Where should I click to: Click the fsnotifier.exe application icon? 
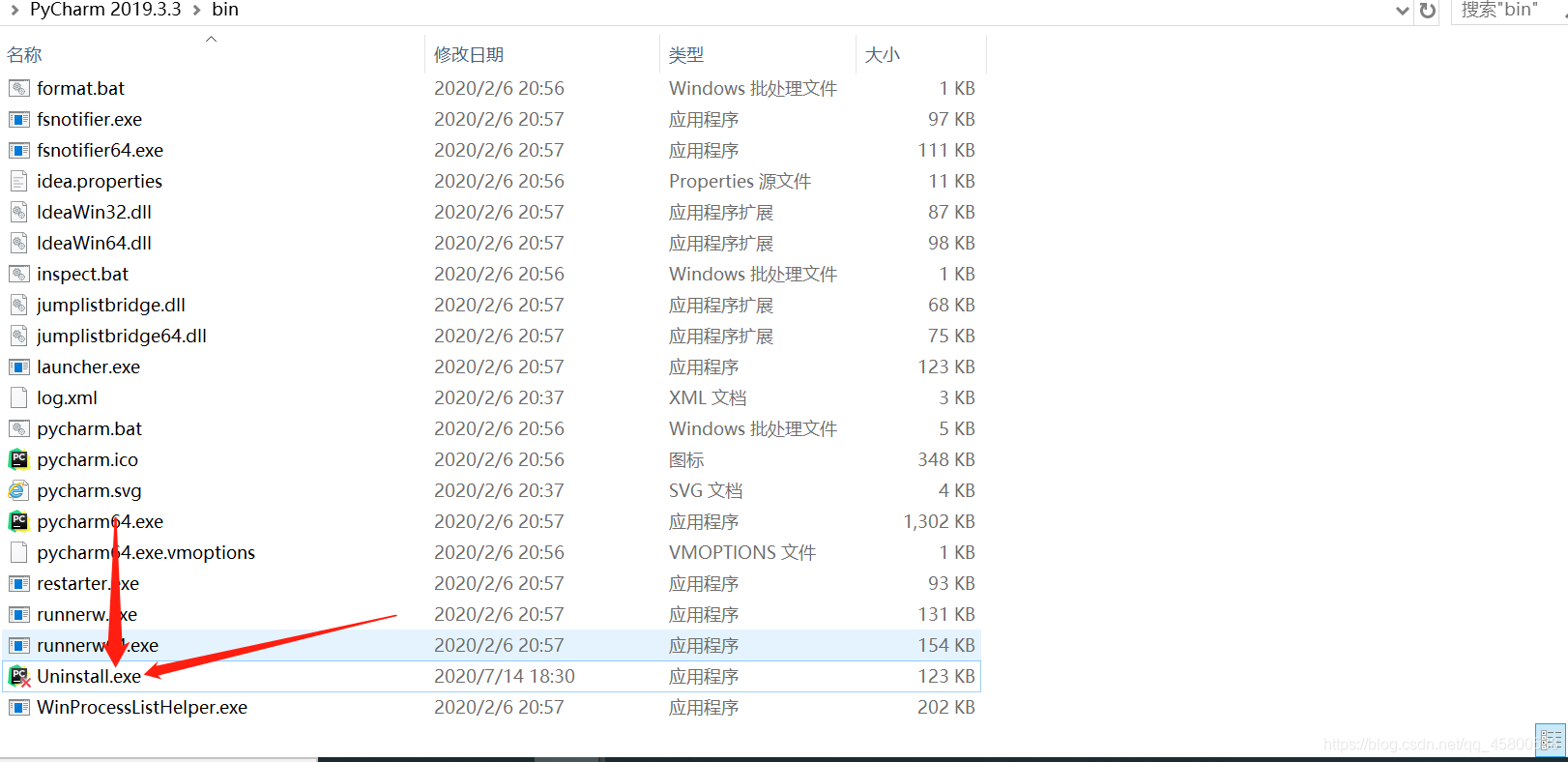point(18,119)
